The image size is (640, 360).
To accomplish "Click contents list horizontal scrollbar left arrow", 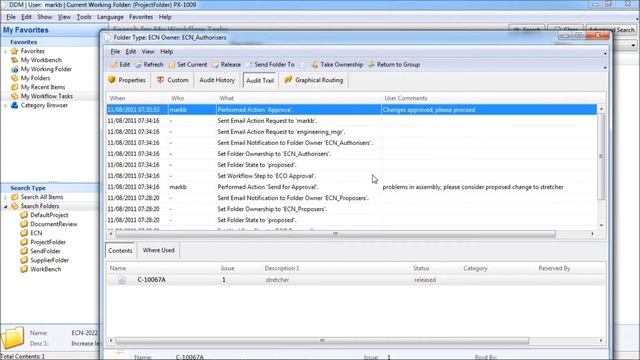I will (111, 340).
